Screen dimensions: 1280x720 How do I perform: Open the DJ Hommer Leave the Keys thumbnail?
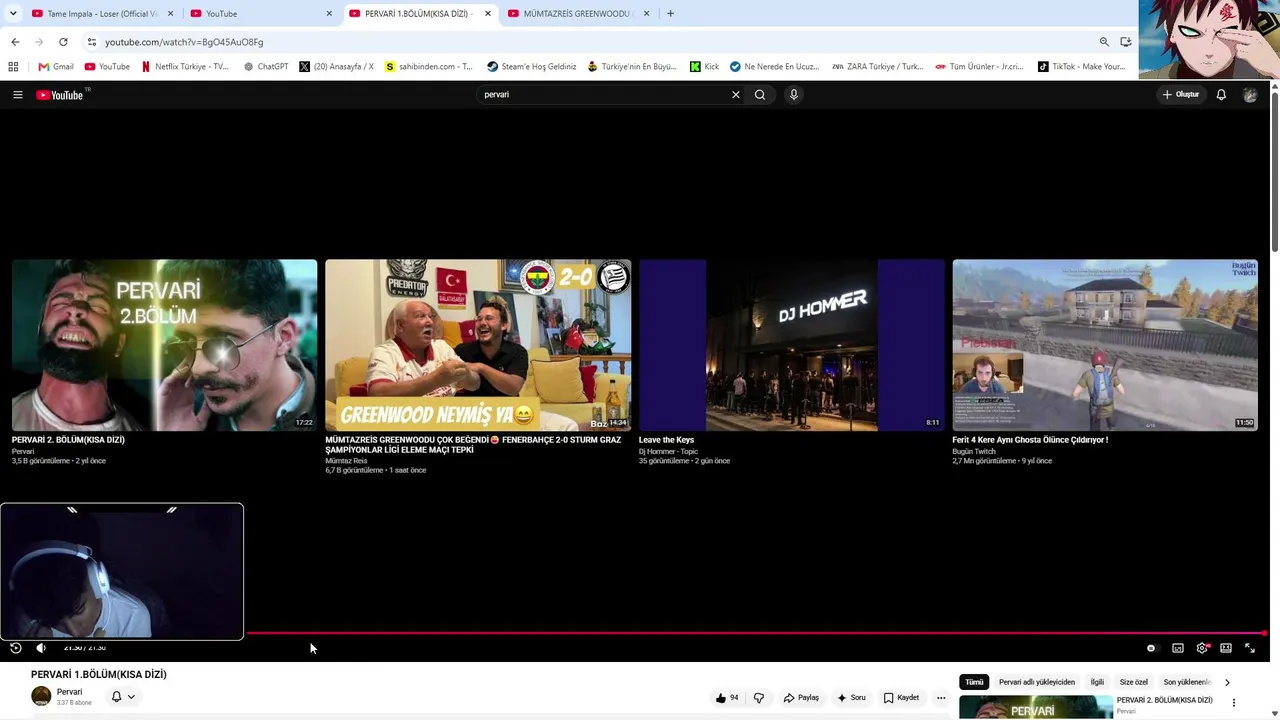point(792,345)
